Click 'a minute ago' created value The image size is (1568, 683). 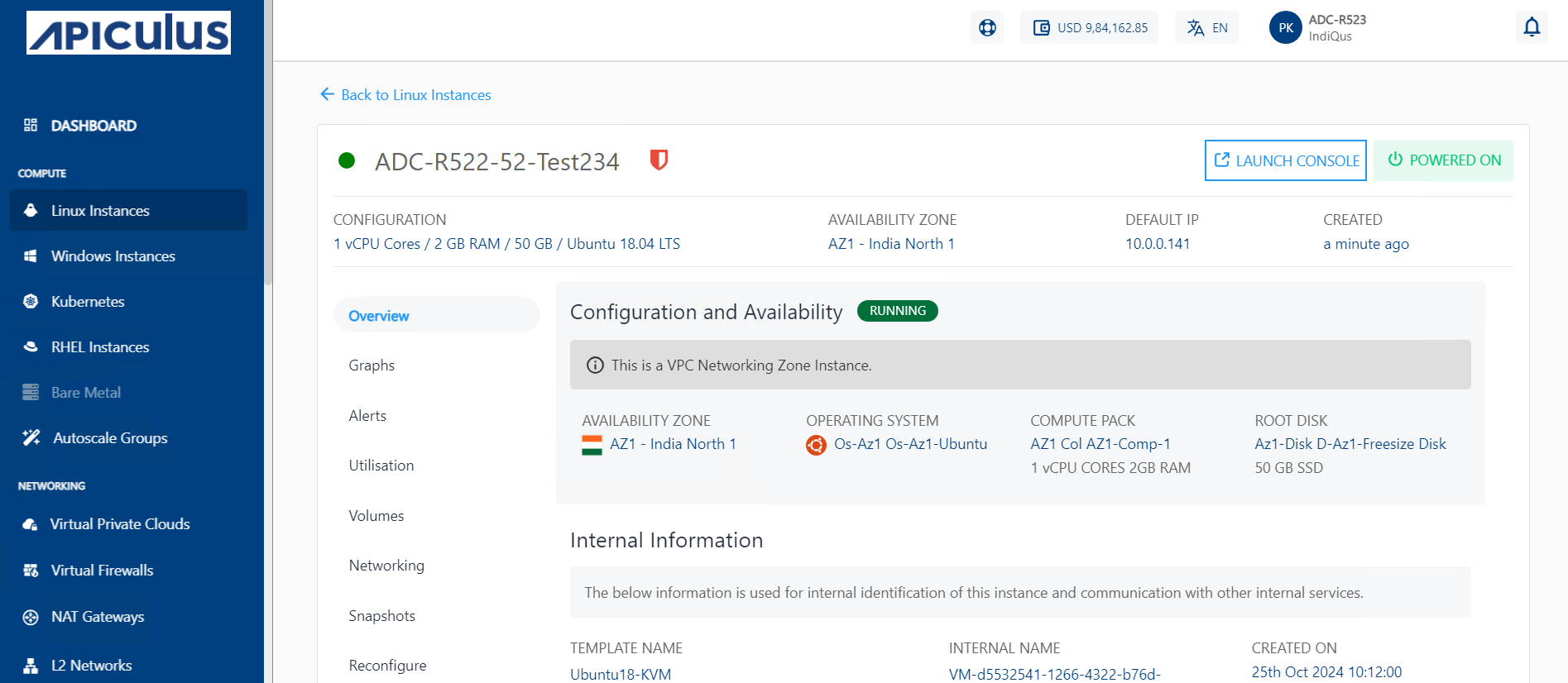tap(1366, 244)
